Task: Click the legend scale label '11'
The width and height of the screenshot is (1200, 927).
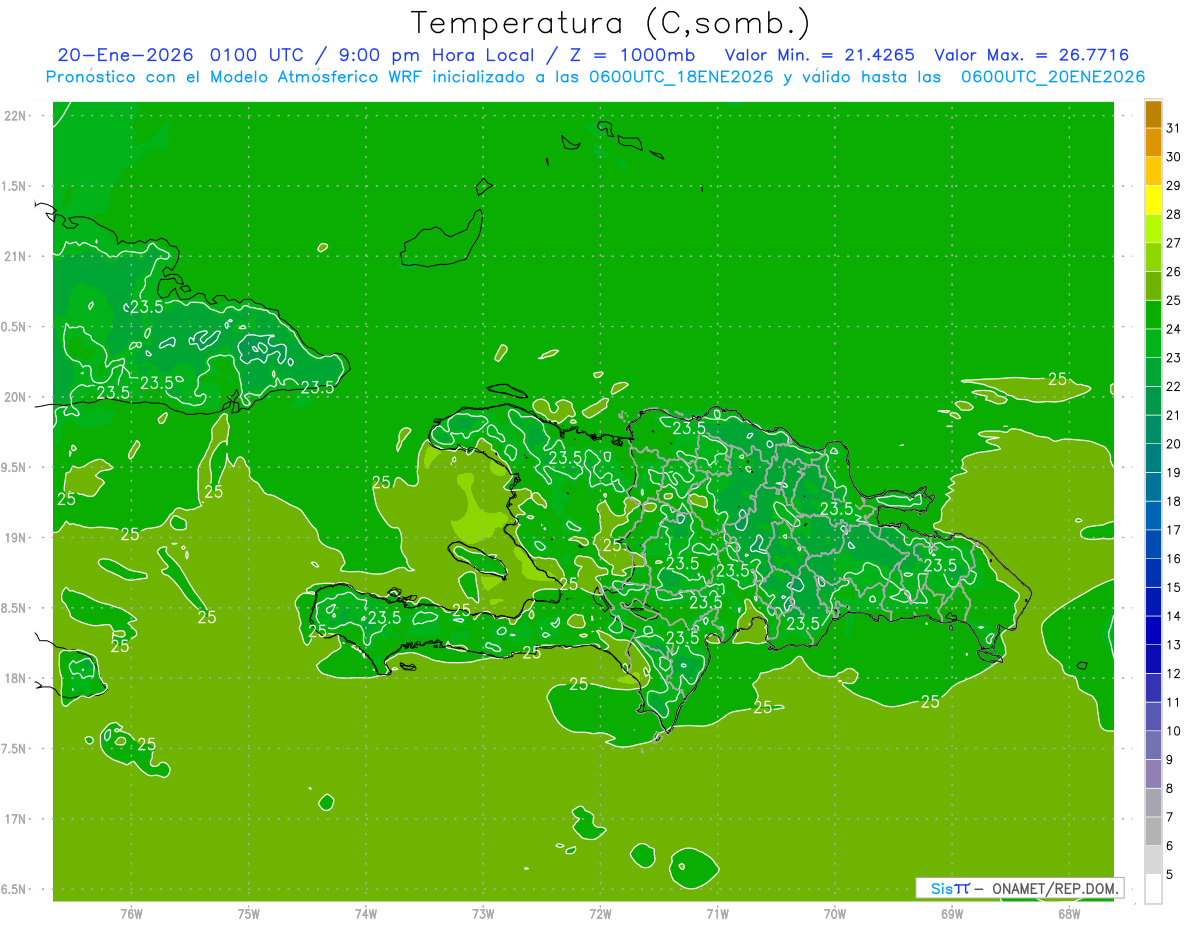Action: 1173,702
